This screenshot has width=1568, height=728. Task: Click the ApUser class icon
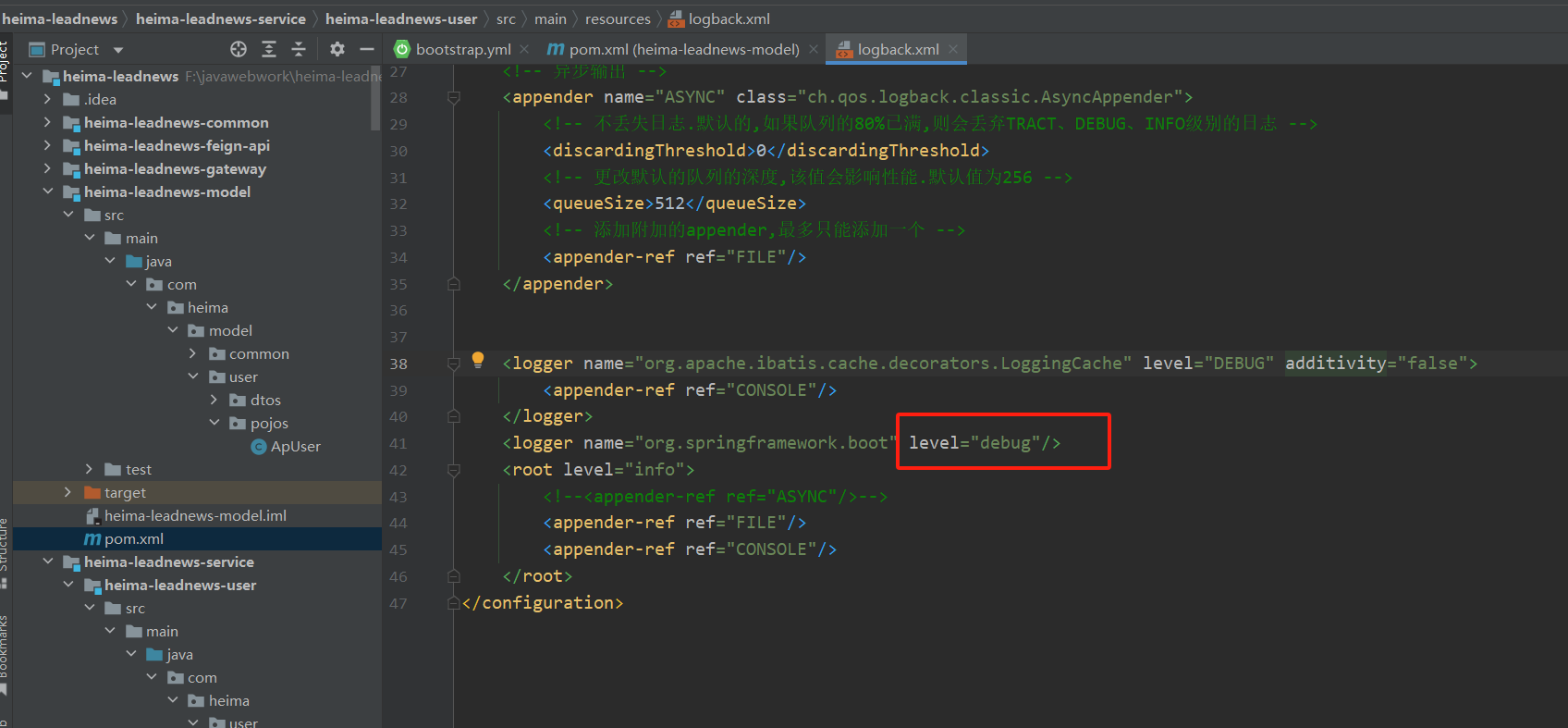point(259,447)
